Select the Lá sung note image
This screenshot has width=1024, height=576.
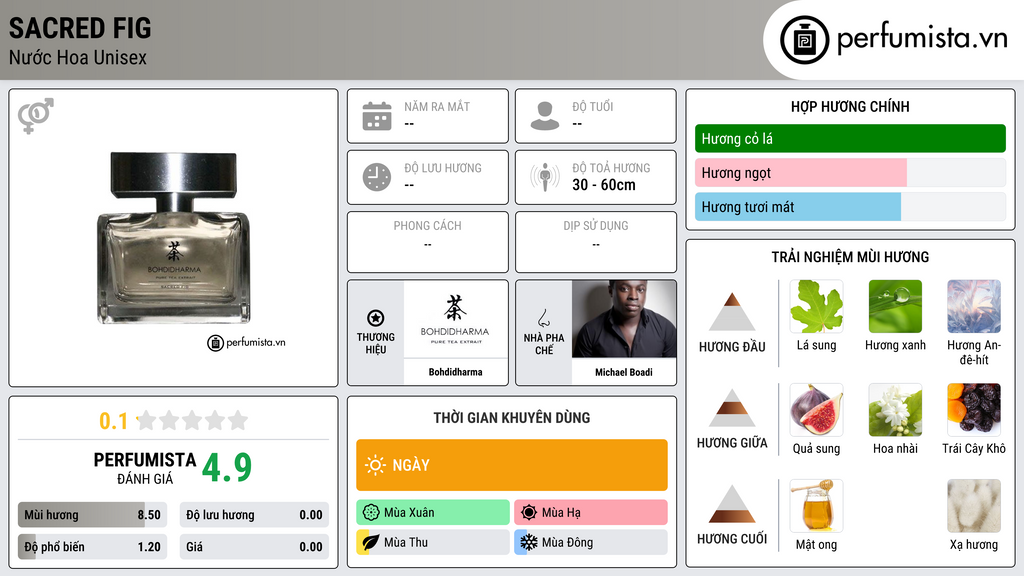[x=816, y=306]
